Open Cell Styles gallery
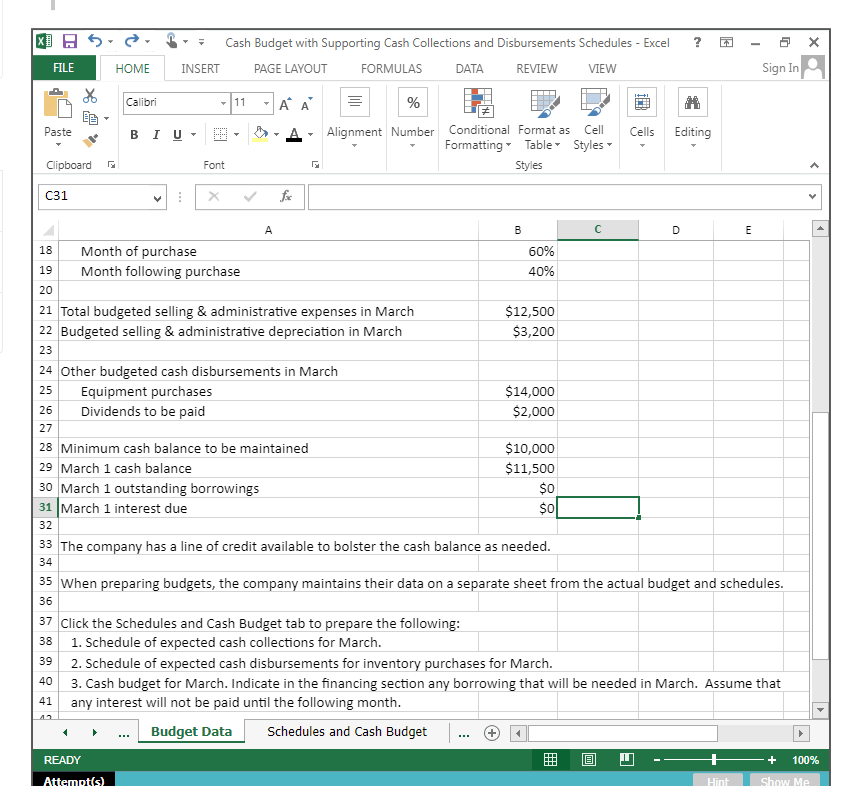The height and width of the screenshot is (786, 860). [593, 120]
